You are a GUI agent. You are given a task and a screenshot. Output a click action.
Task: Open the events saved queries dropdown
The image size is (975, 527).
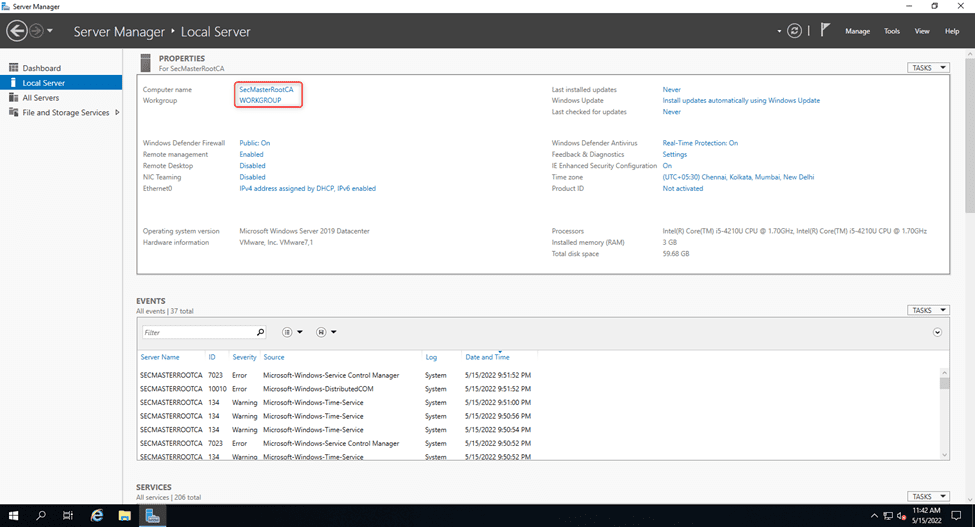(x=326, y=332)
